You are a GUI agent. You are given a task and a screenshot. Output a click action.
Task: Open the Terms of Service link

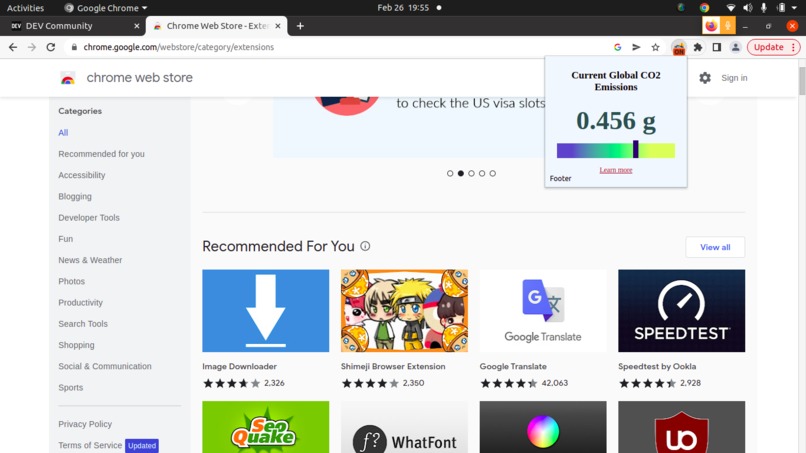(x=90, y=445)
